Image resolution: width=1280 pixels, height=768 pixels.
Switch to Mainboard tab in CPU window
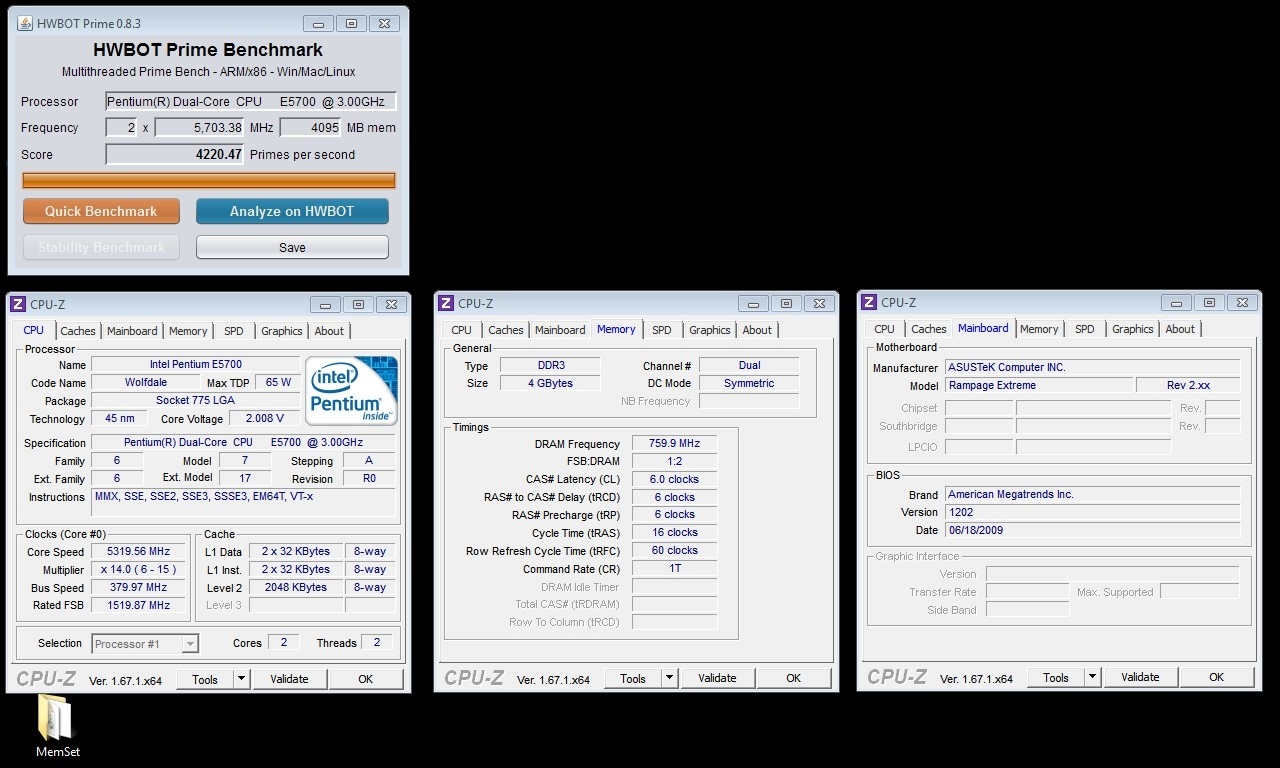pyautogui.click(x=132, y=331)
